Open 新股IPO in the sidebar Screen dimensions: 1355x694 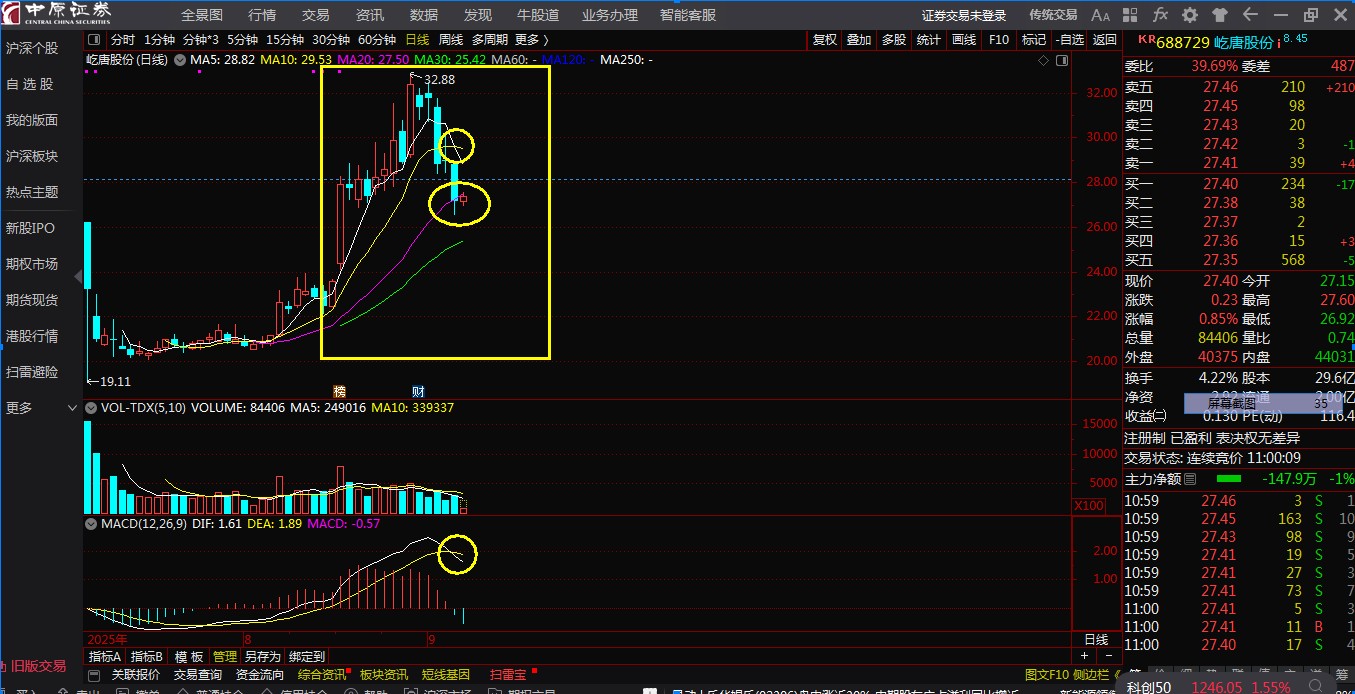tap(30, 228)
